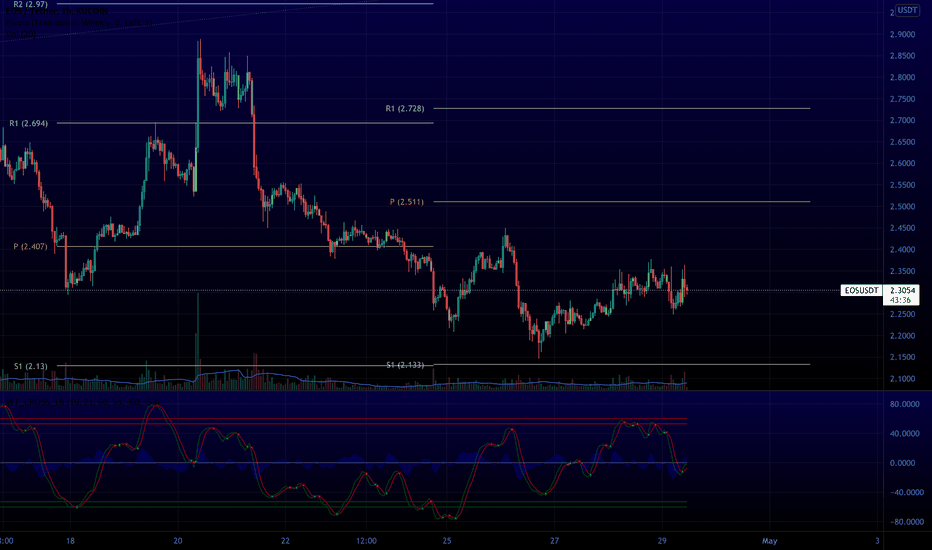Click the chart title 'EOS / Tether, 1h, KUCOIN'
The width and height of the screenshot is (932, 550).
point(57,11)
